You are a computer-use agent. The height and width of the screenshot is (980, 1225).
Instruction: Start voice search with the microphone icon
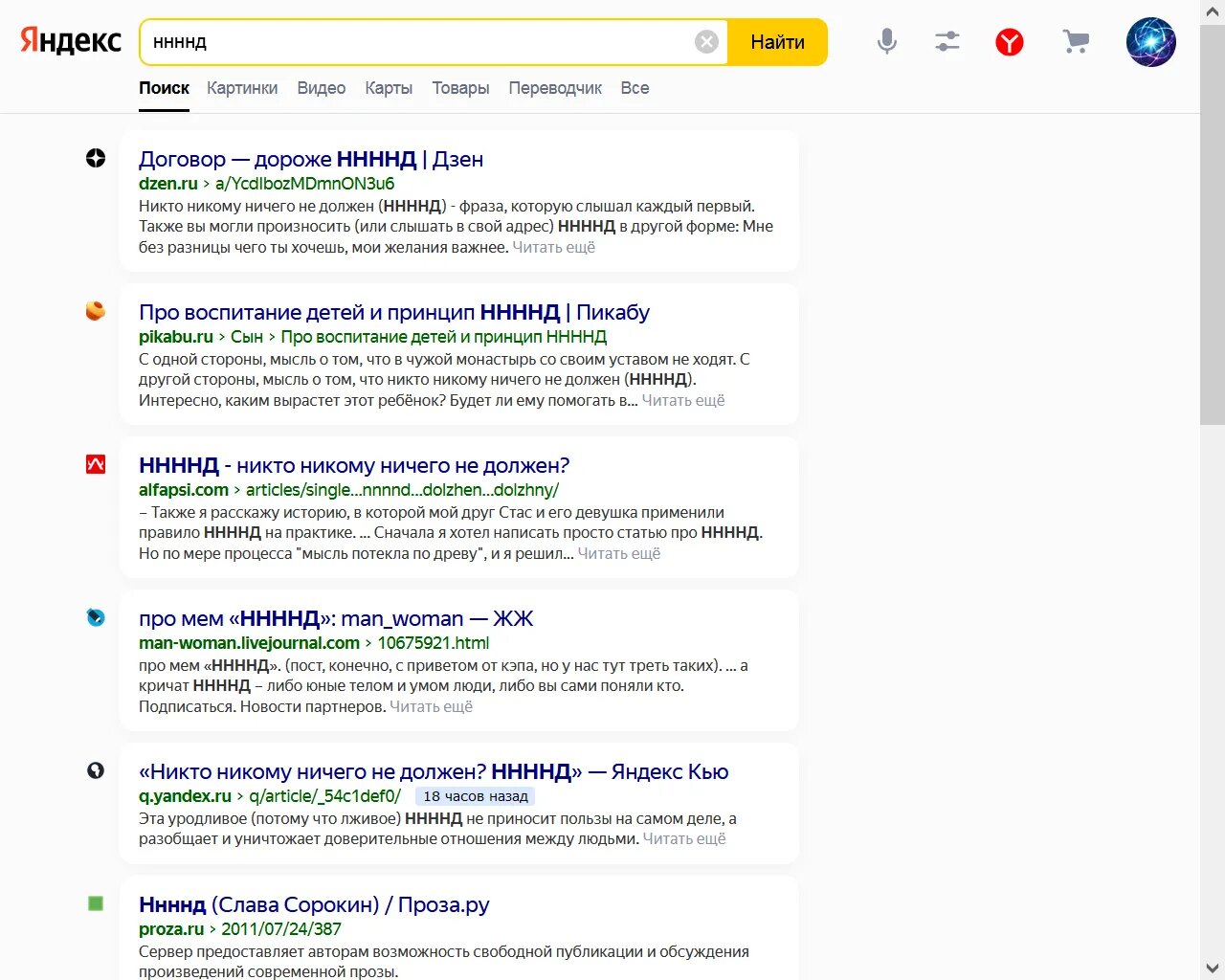pyautogui.click(x=887, y=41)
